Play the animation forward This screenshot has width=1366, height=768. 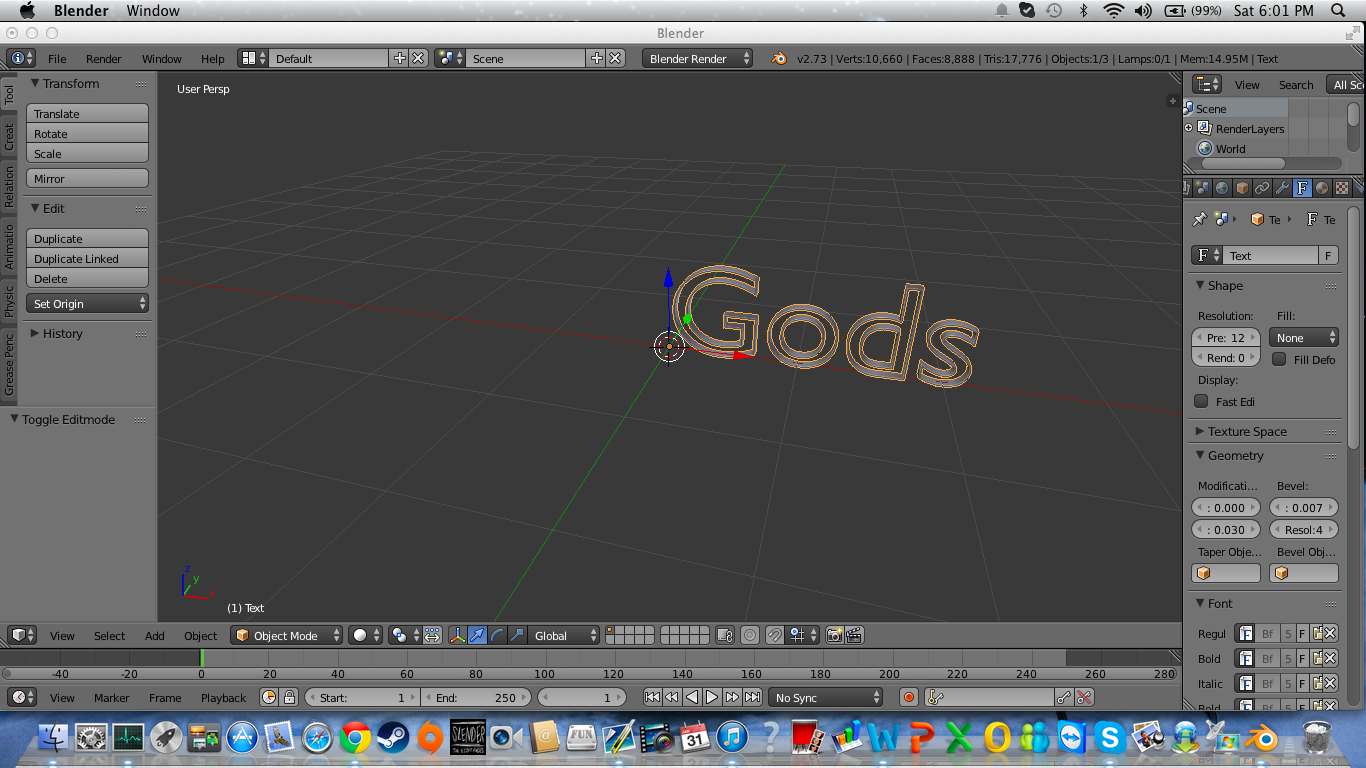point(712,697)
